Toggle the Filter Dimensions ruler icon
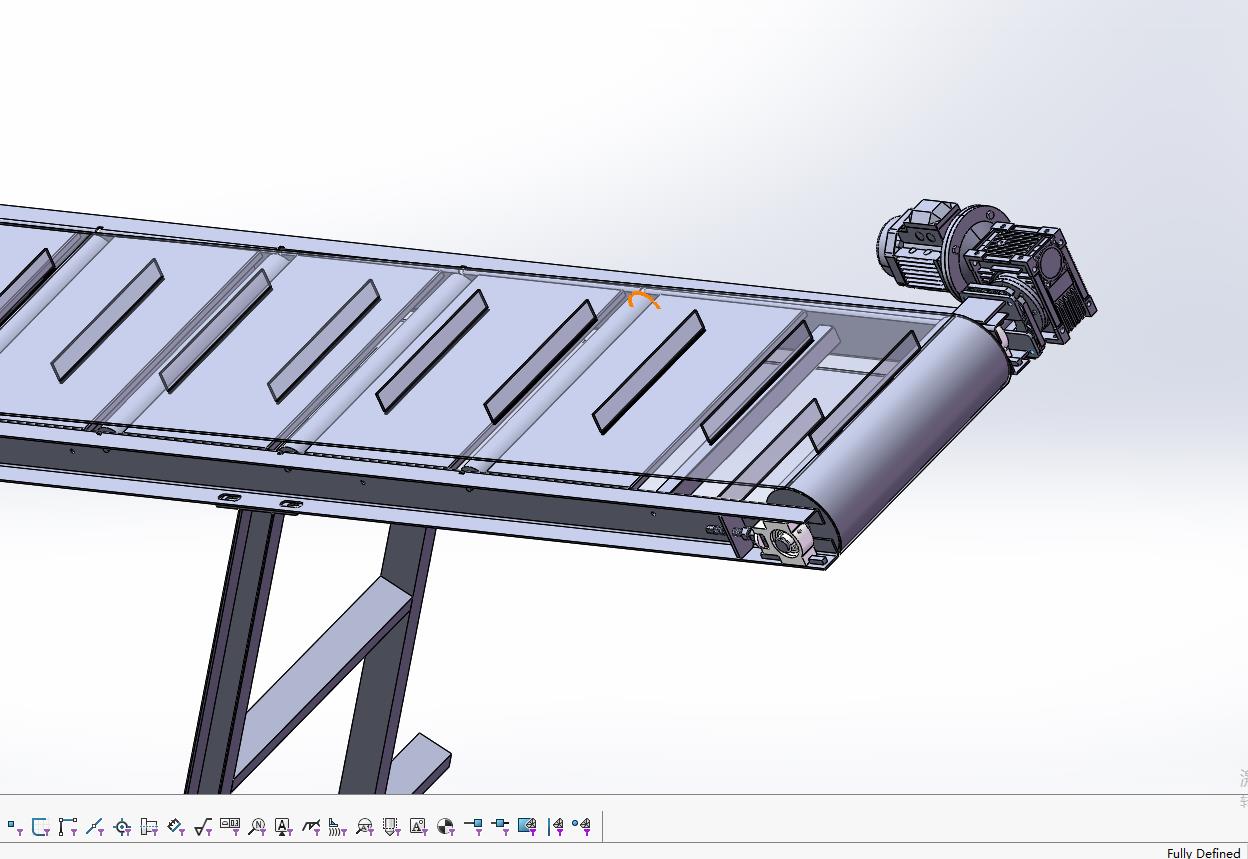Screen dimensions: 1248x859 (x=176, y=826)
